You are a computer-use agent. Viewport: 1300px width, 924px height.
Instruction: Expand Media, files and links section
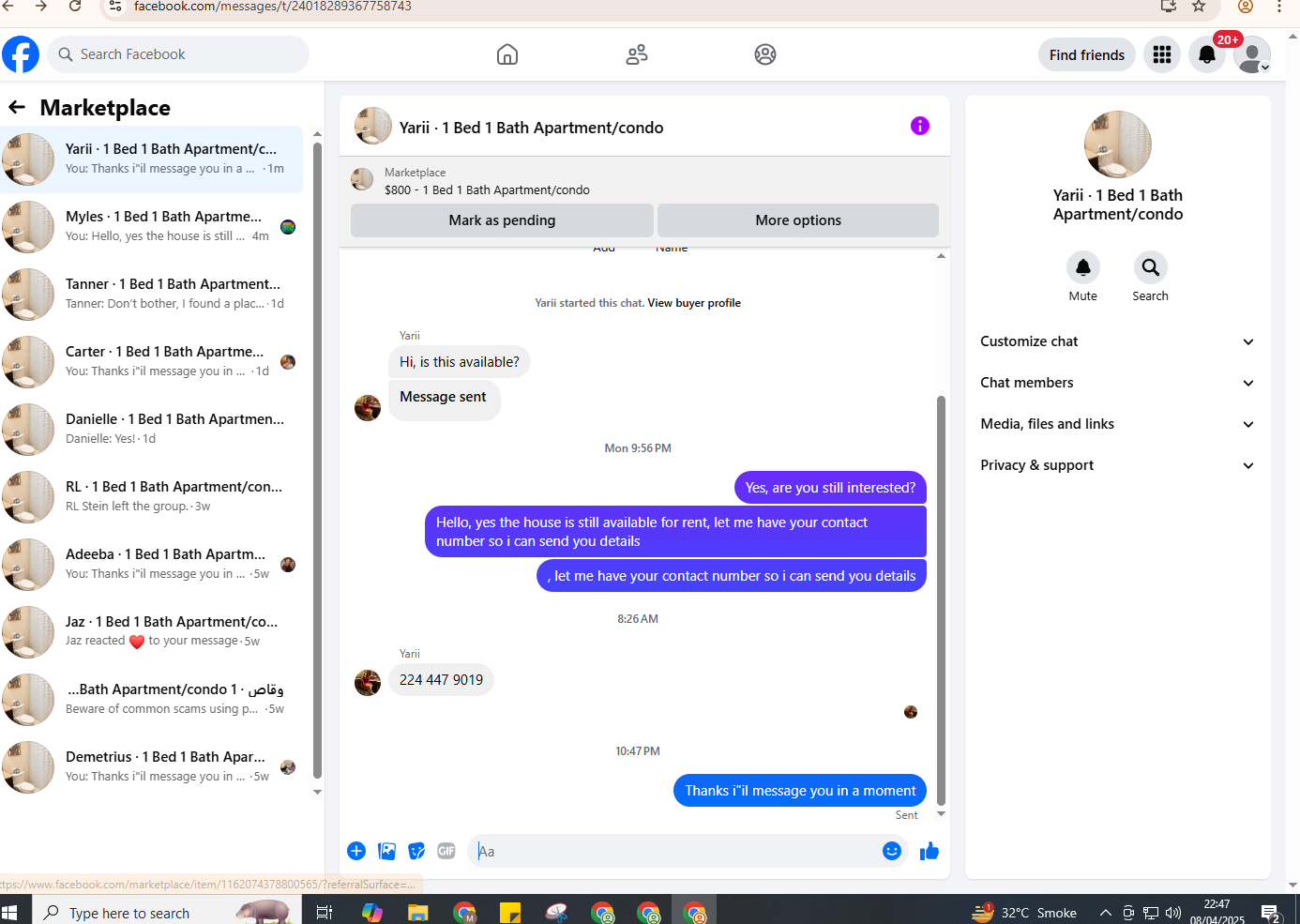(1117, 424)
